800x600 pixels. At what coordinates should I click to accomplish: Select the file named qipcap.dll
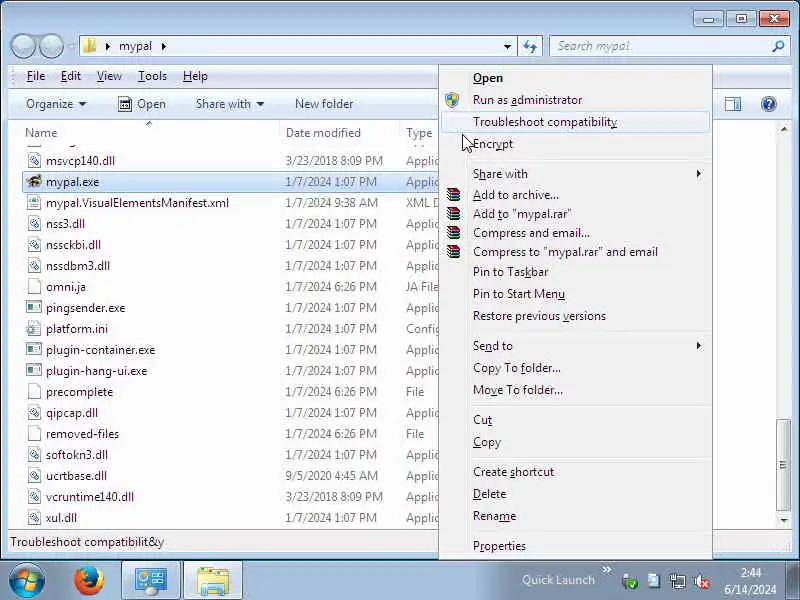click(x=72, y=413)
